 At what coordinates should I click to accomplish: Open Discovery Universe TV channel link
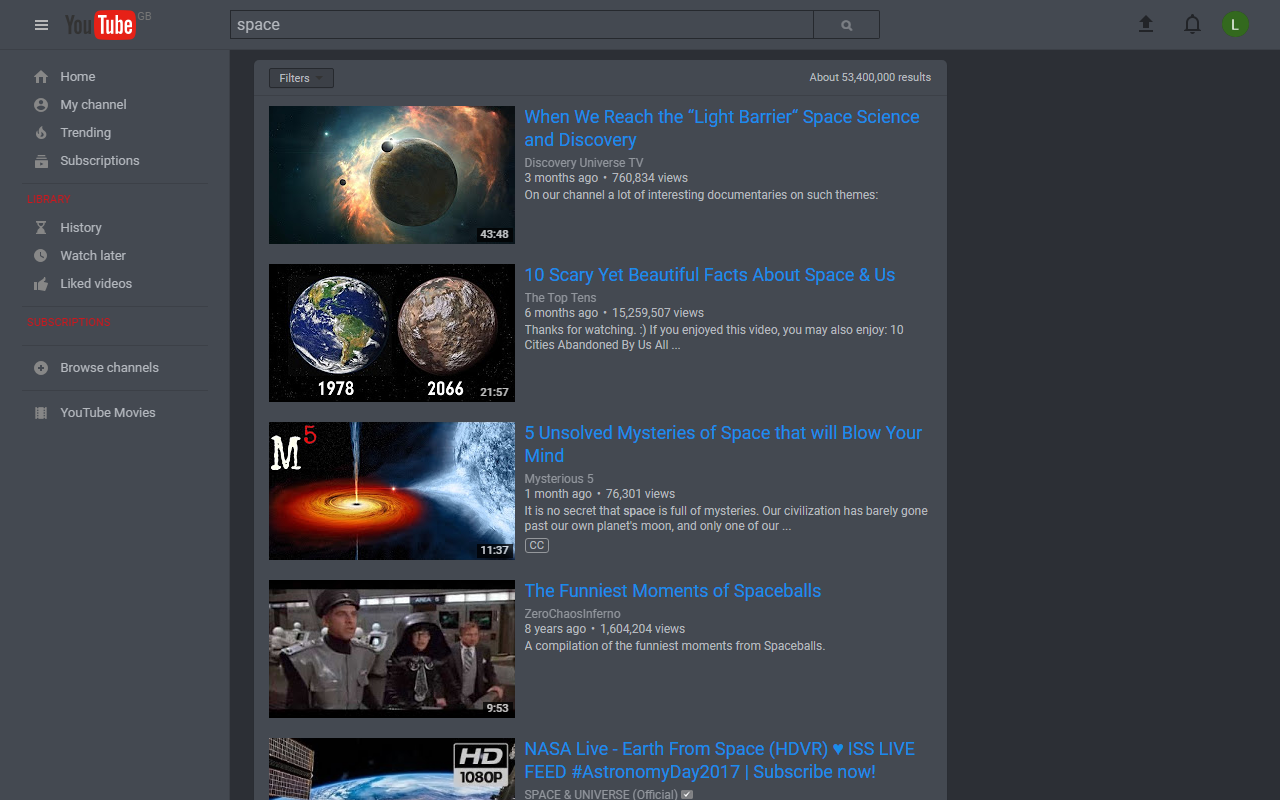point(584,163)
